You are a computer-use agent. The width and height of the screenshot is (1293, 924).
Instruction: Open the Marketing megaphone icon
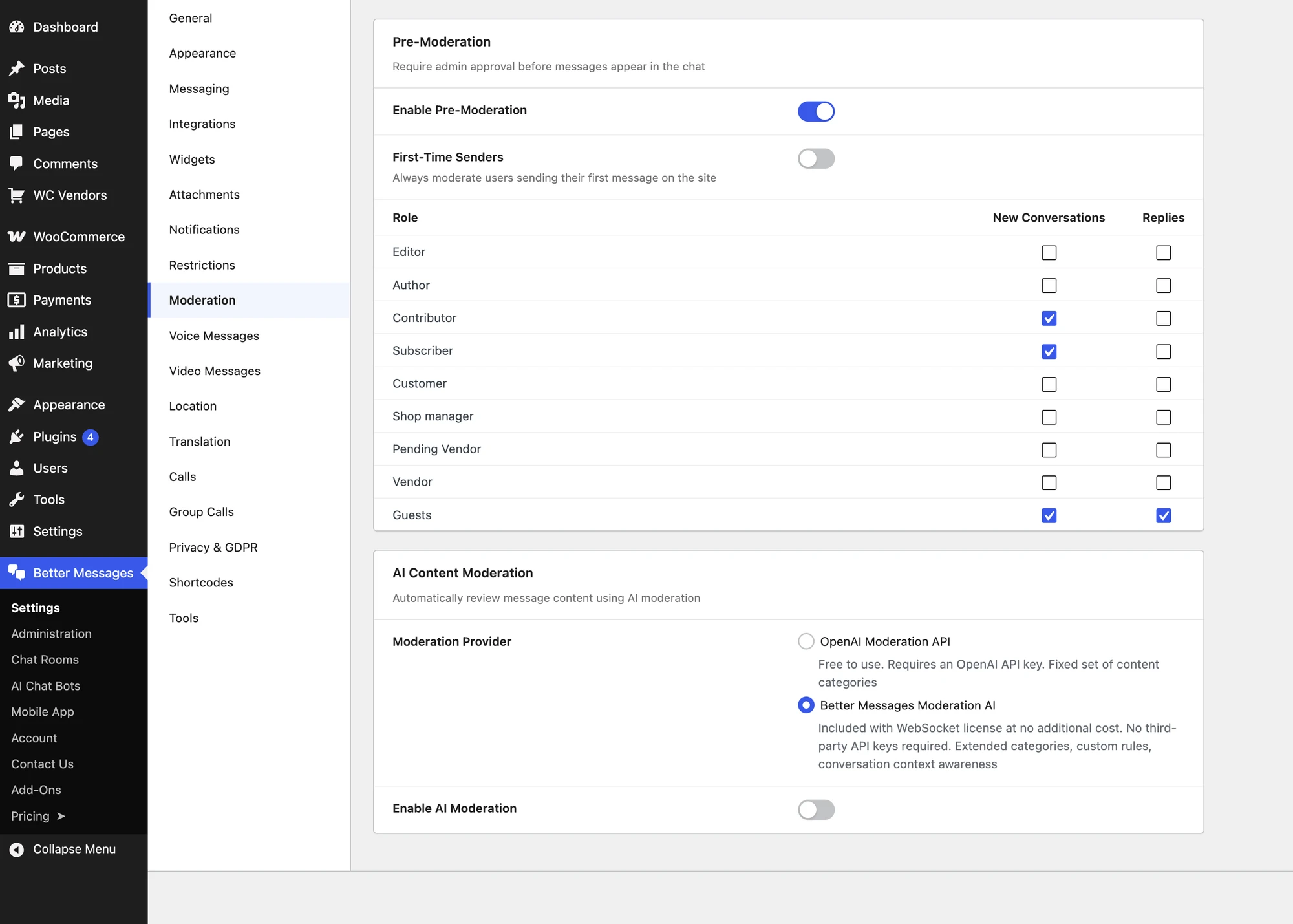coord(17,363)
